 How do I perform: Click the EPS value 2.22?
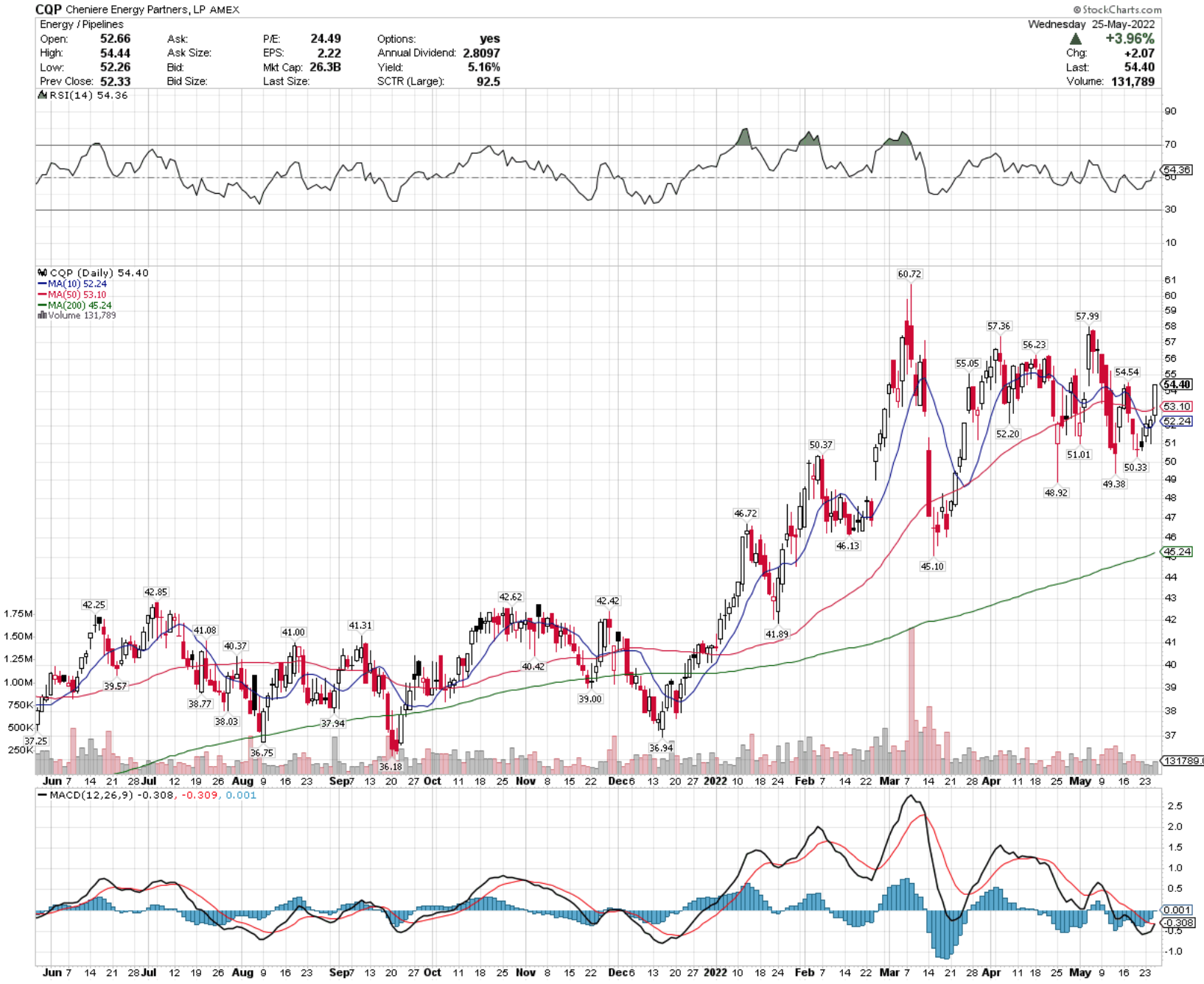click(329, 53)
